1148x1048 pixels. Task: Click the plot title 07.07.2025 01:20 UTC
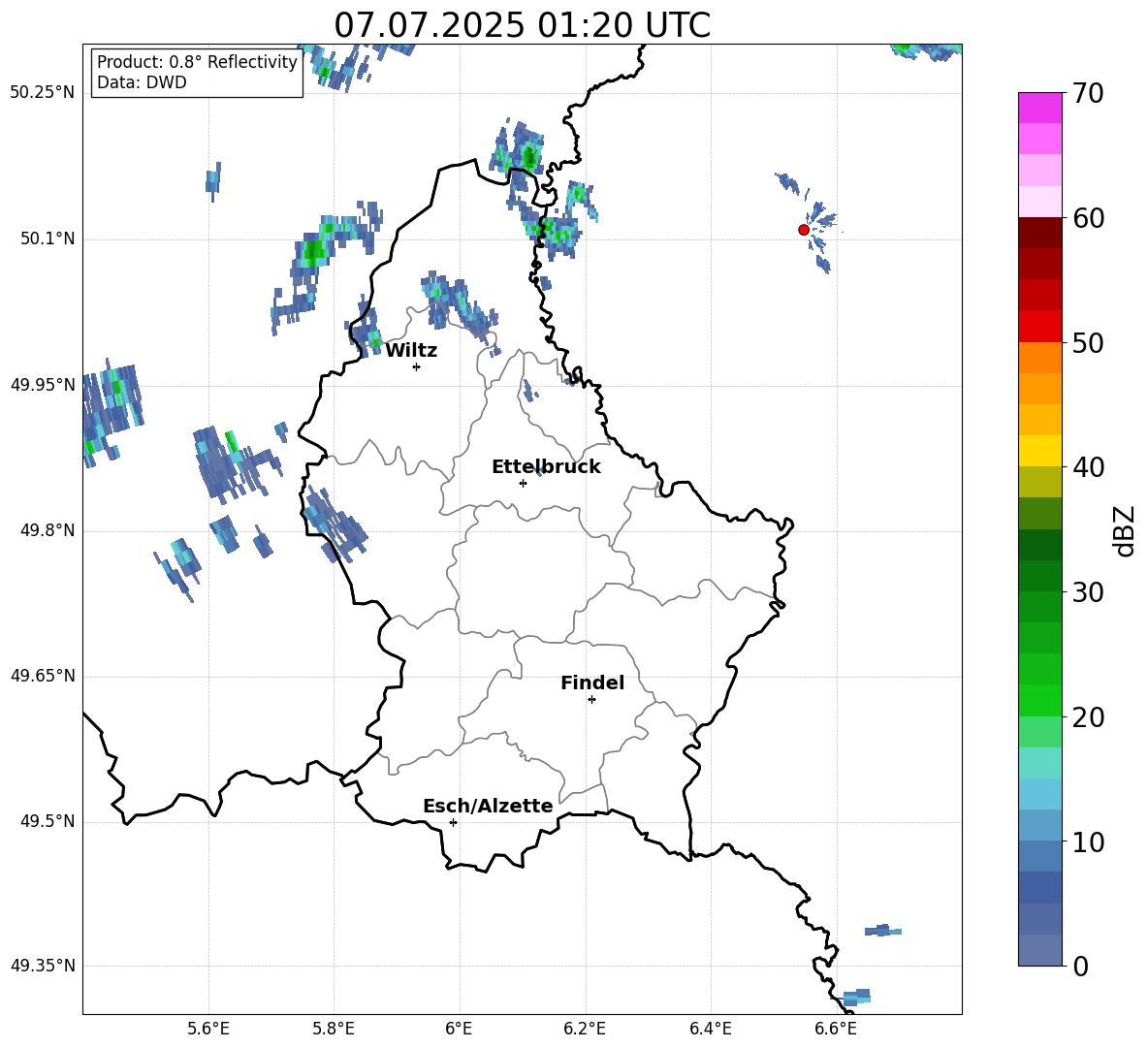522,25
